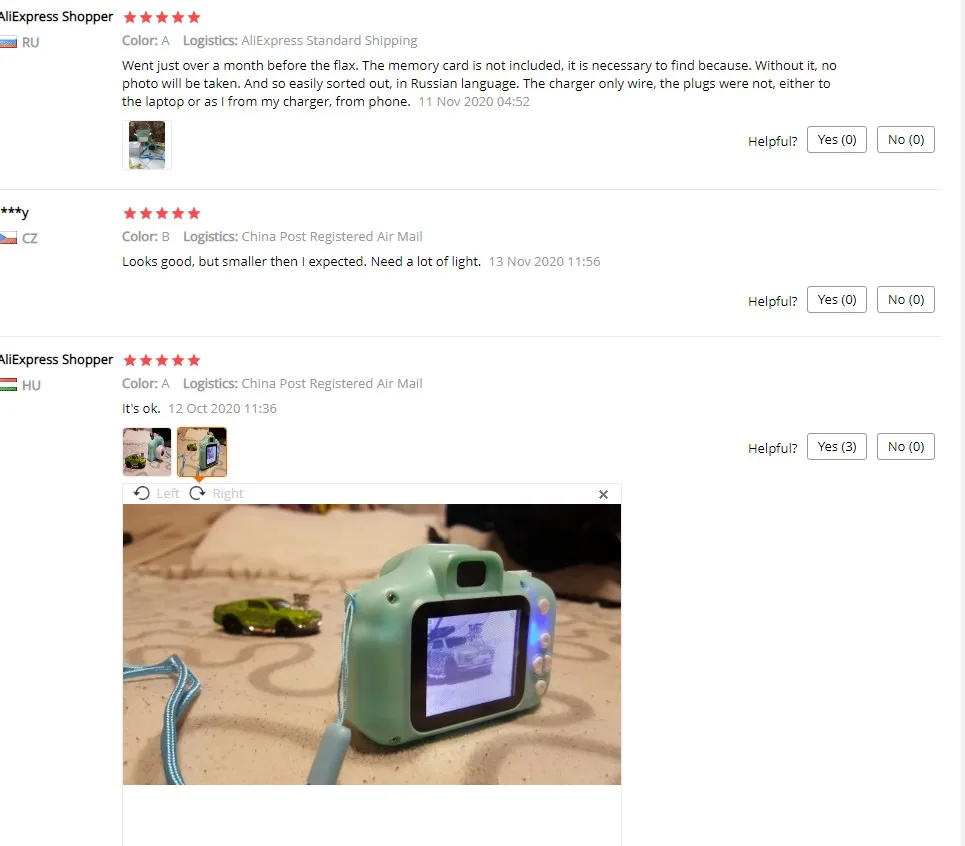Select the highlighted second HU review thumbnail
This screenshot has height=846, width=965.
point(202,452)
